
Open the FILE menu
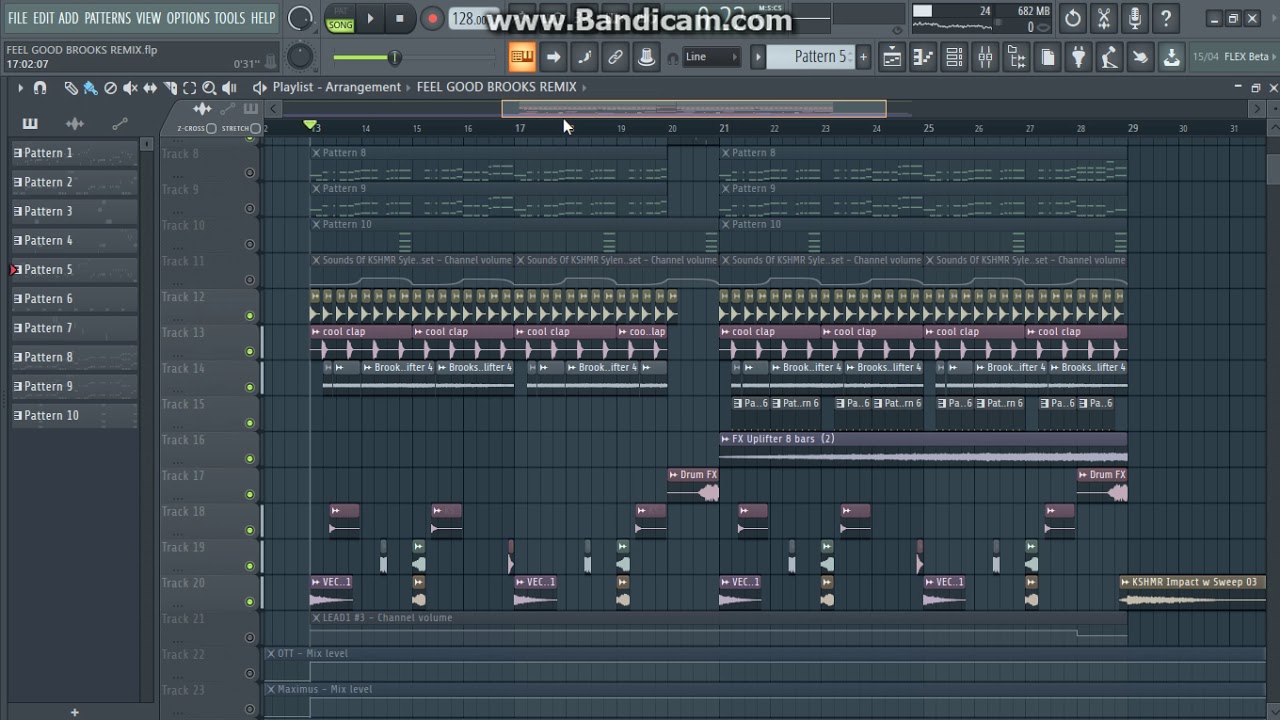coord(18,18)
